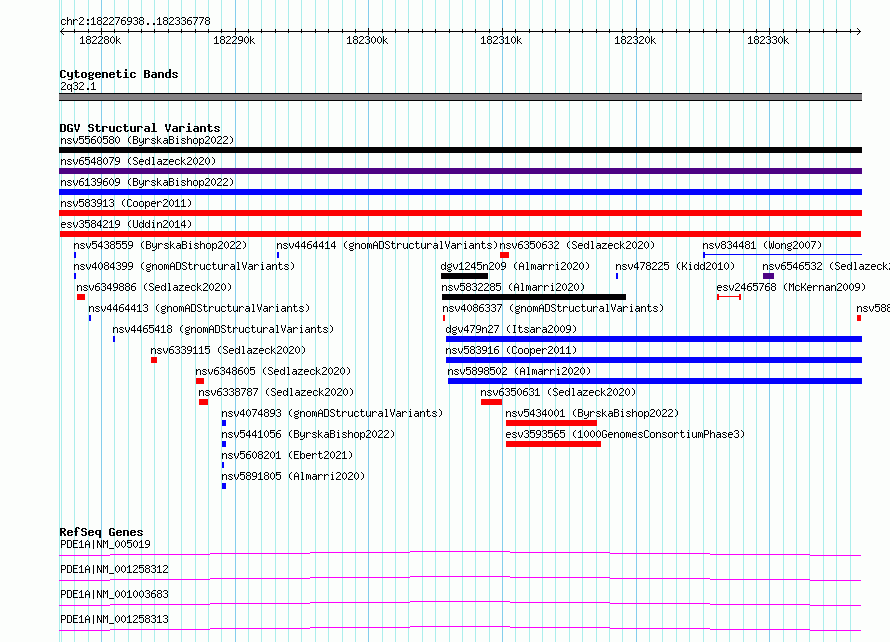Open nsv4086337 (gnomADStructuralVariants) label

[x=553, y=308]
